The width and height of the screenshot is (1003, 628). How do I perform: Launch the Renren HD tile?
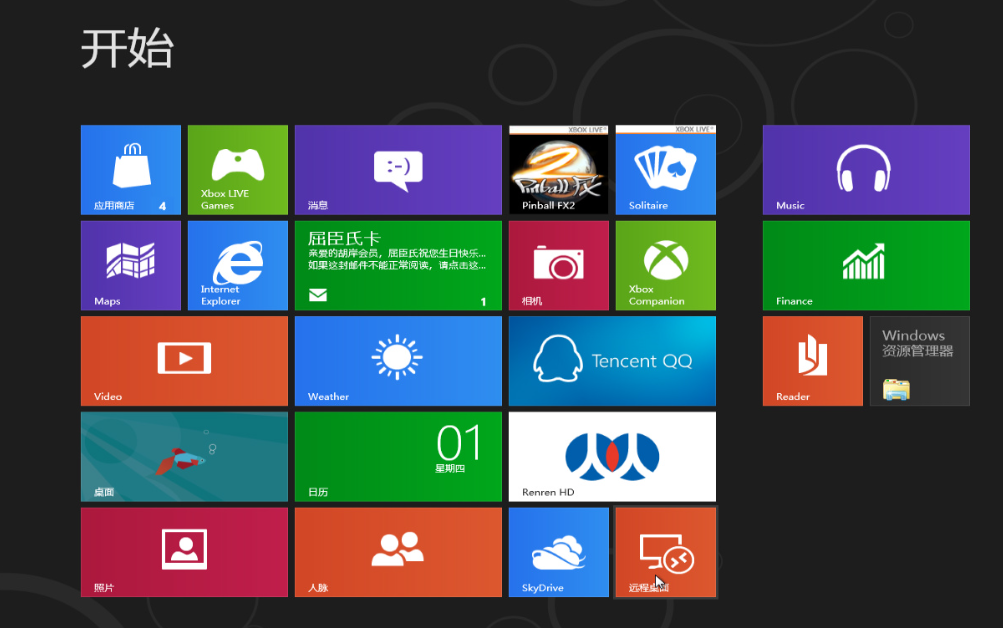(612, 457)
